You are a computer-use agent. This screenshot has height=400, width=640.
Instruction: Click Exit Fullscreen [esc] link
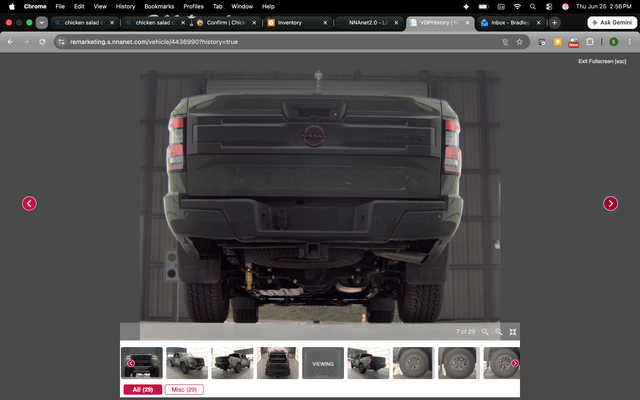click(602, 61)
